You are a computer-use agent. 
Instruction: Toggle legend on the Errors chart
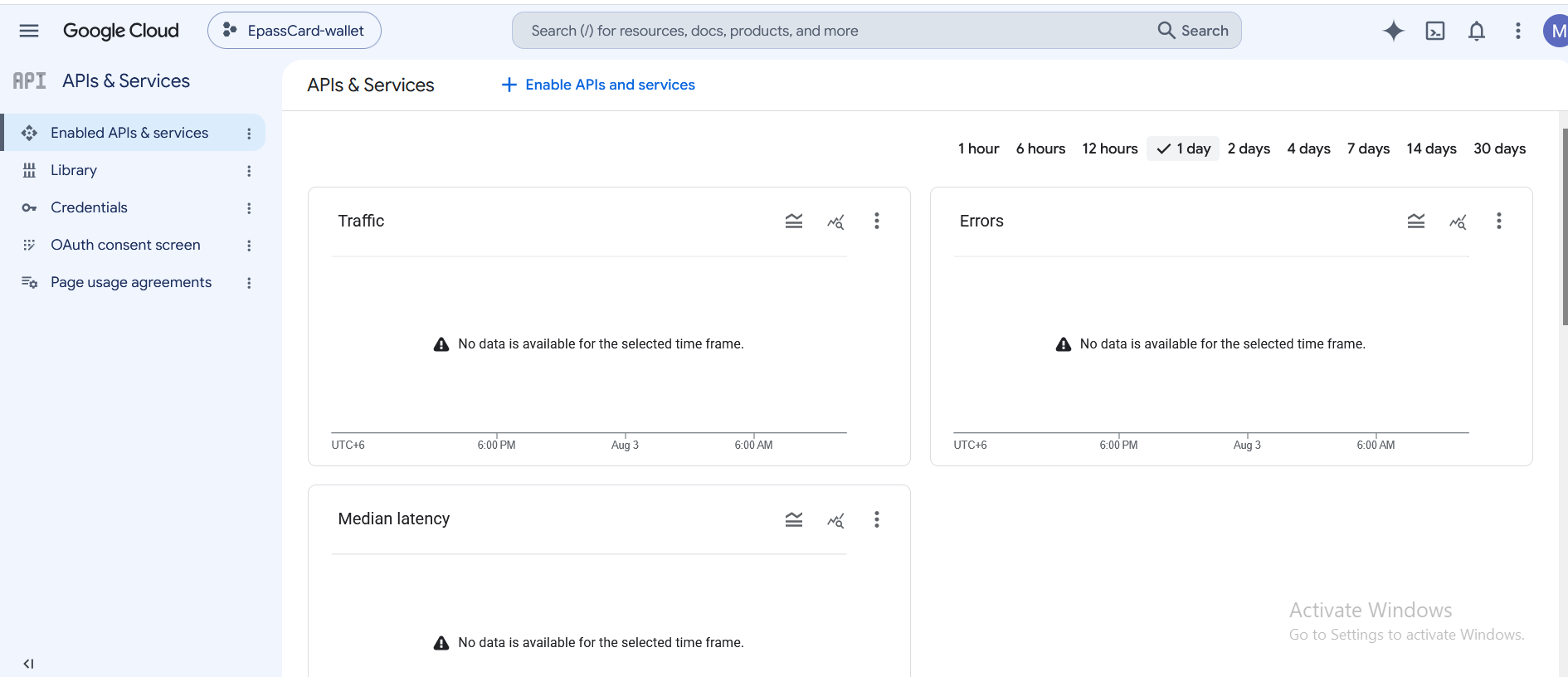1416,221
